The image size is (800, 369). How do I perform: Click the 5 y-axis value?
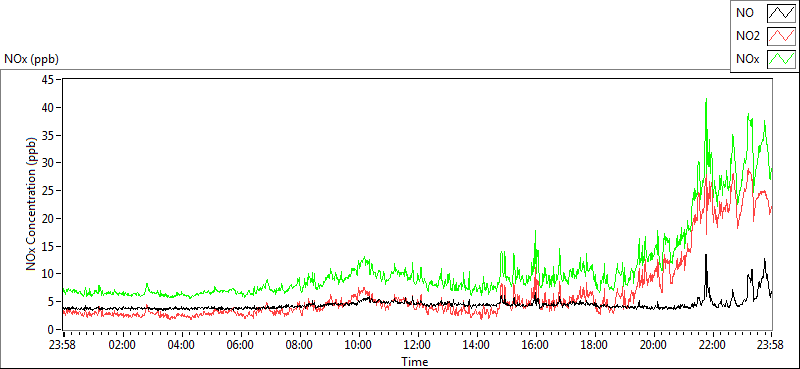(52, 302)
